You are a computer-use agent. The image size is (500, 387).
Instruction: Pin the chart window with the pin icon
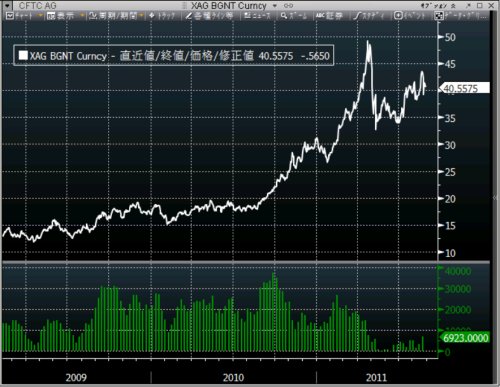pyautogui.click(x=468, y=6)
